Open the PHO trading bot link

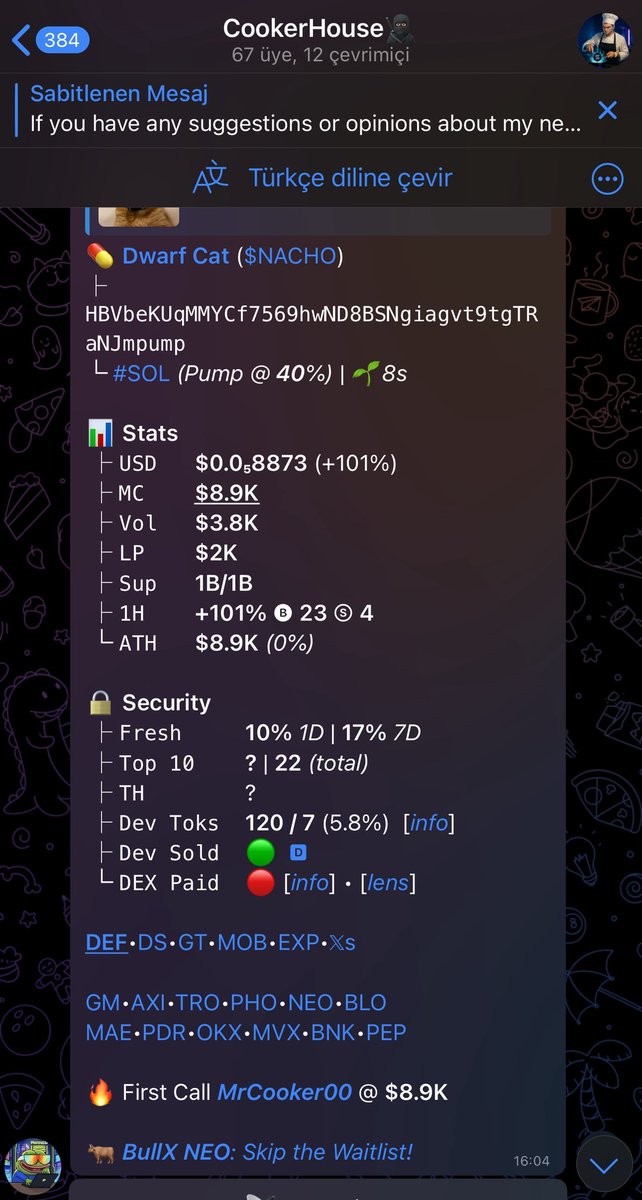[254, 1002]
